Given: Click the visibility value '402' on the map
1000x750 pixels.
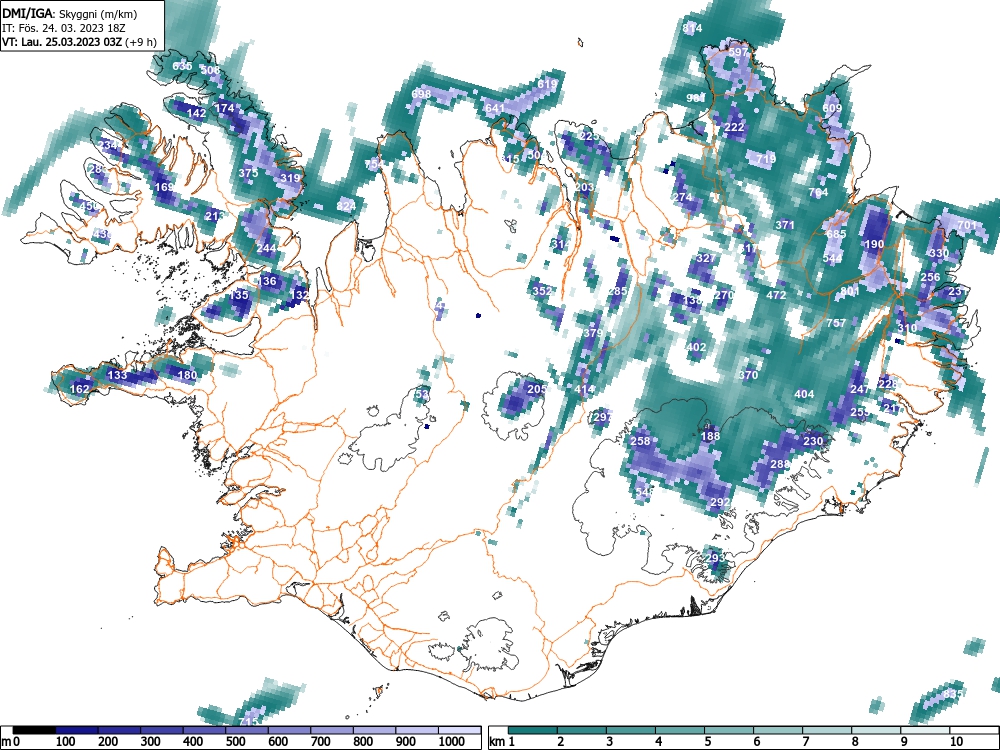Looking at the screenshot, I should point(696,347).
